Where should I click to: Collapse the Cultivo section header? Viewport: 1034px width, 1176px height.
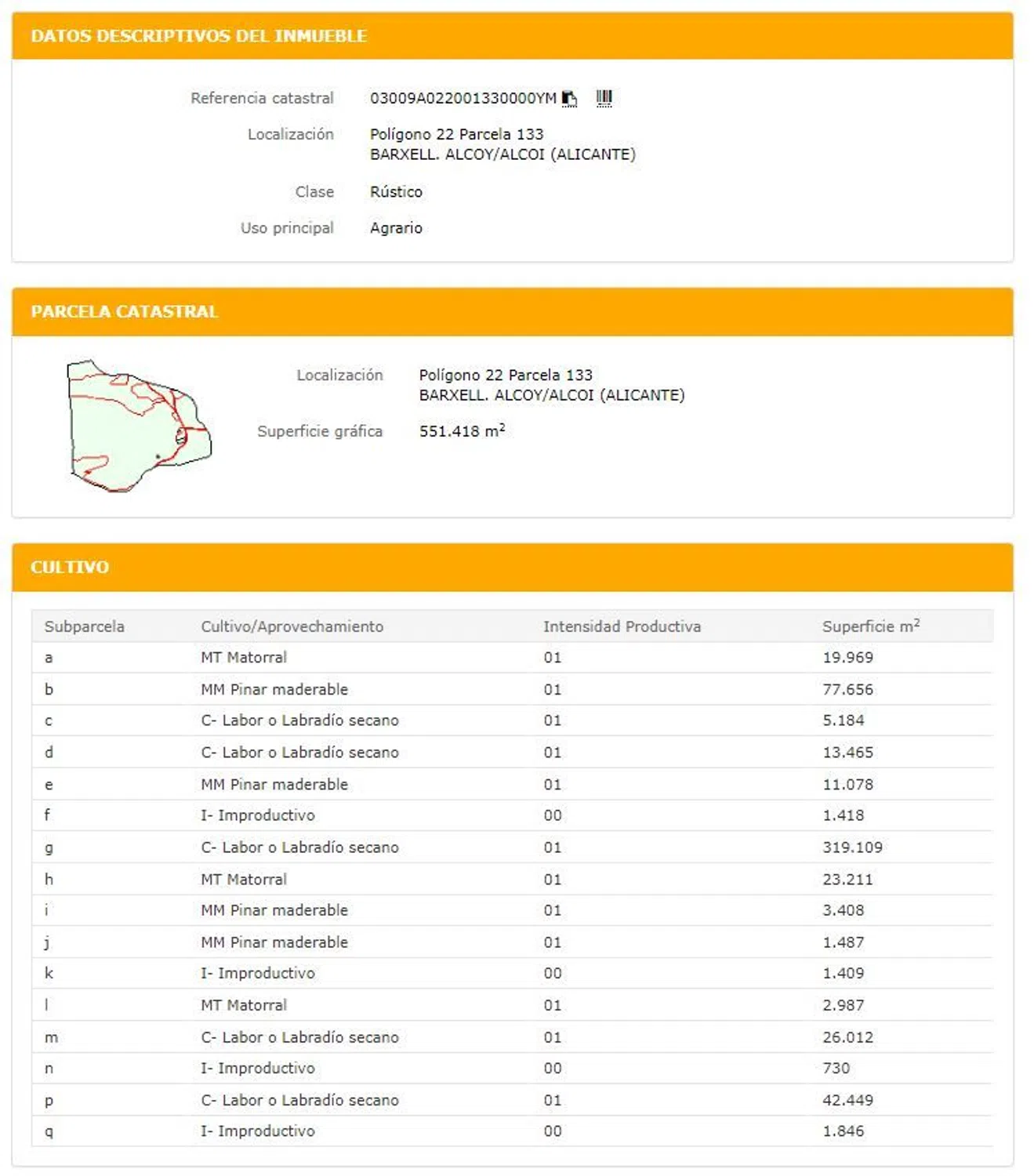pos(70,567)
